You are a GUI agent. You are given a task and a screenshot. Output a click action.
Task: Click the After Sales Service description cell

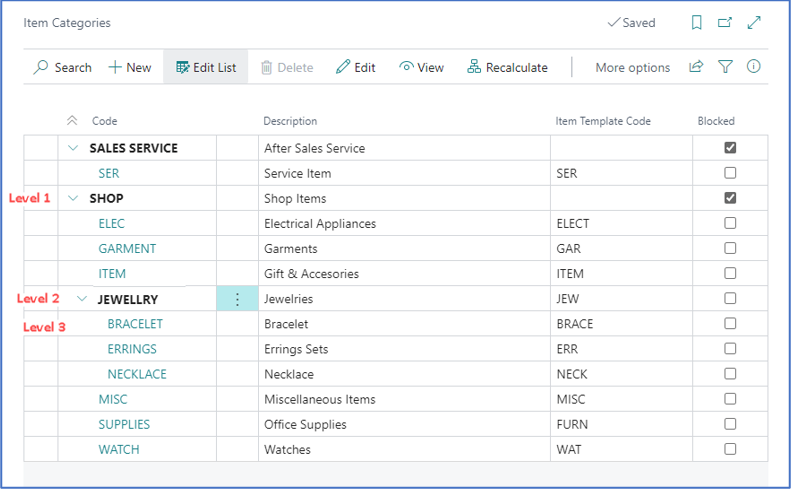pyautogui.click(x=404, y=148)
